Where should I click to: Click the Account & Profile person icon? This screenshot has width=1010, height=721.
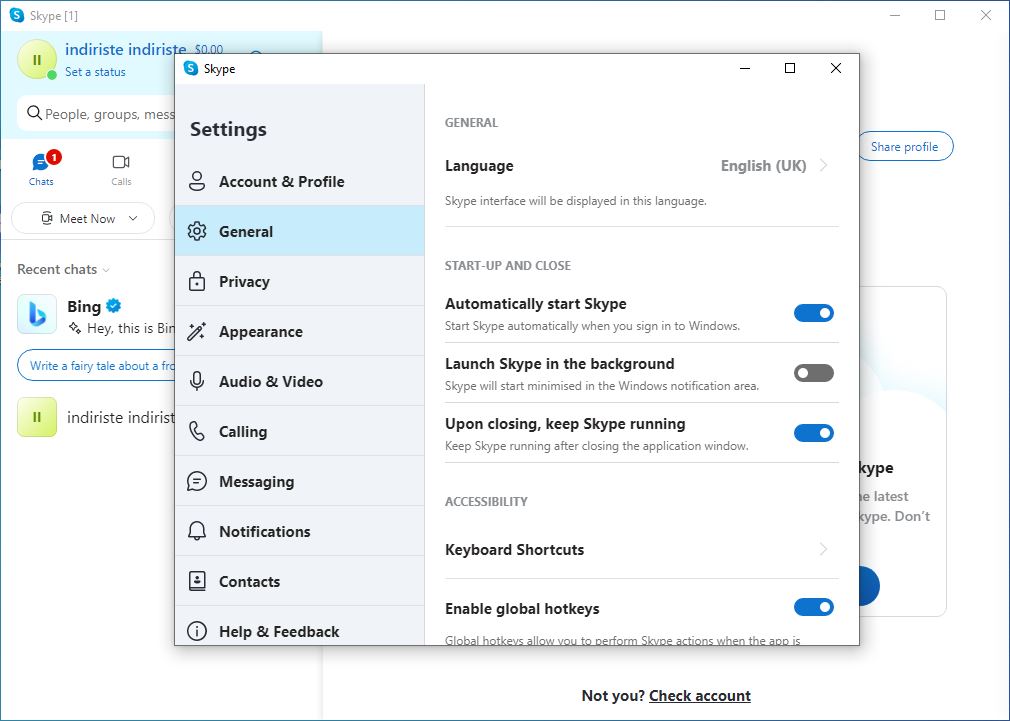point(196,181)
